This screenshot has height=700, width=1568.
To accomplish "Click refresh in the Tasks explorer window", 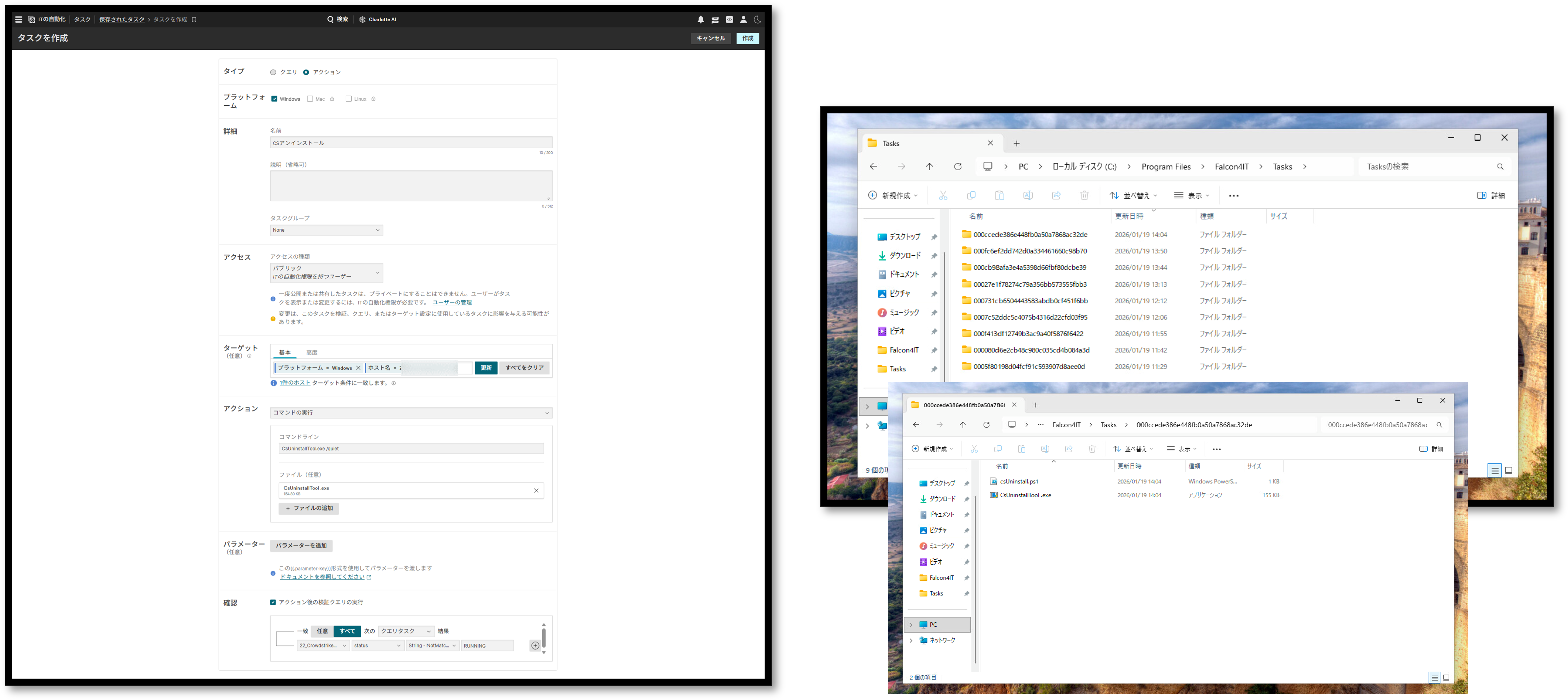I will (957, 167).
